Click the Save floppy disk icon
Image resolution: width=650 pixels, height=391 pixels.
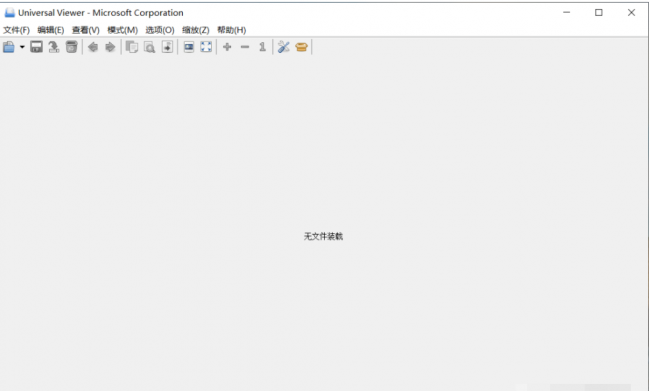pyautogui.click(x=36, y=47)
